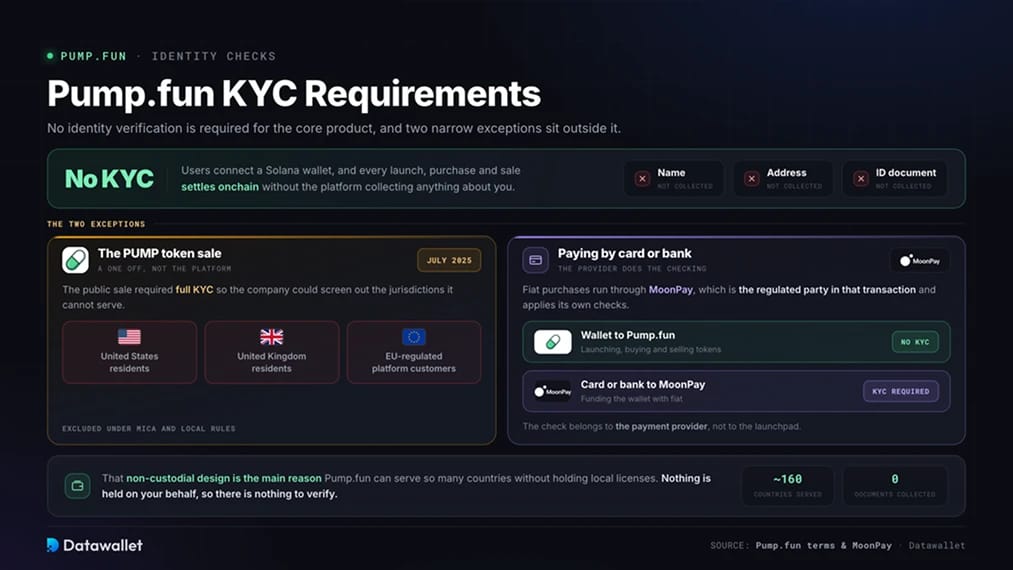Viewport: 1013px width, 570px height.
Task: Click the regulated party in that transaction
Action: coord(827,290)
